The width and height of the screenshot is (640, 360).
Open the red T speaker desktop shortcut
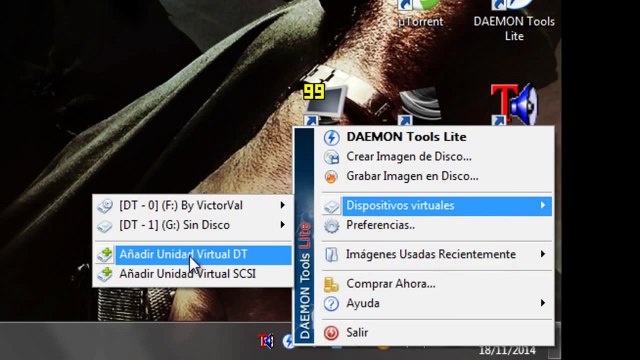[x=513, y=104]
